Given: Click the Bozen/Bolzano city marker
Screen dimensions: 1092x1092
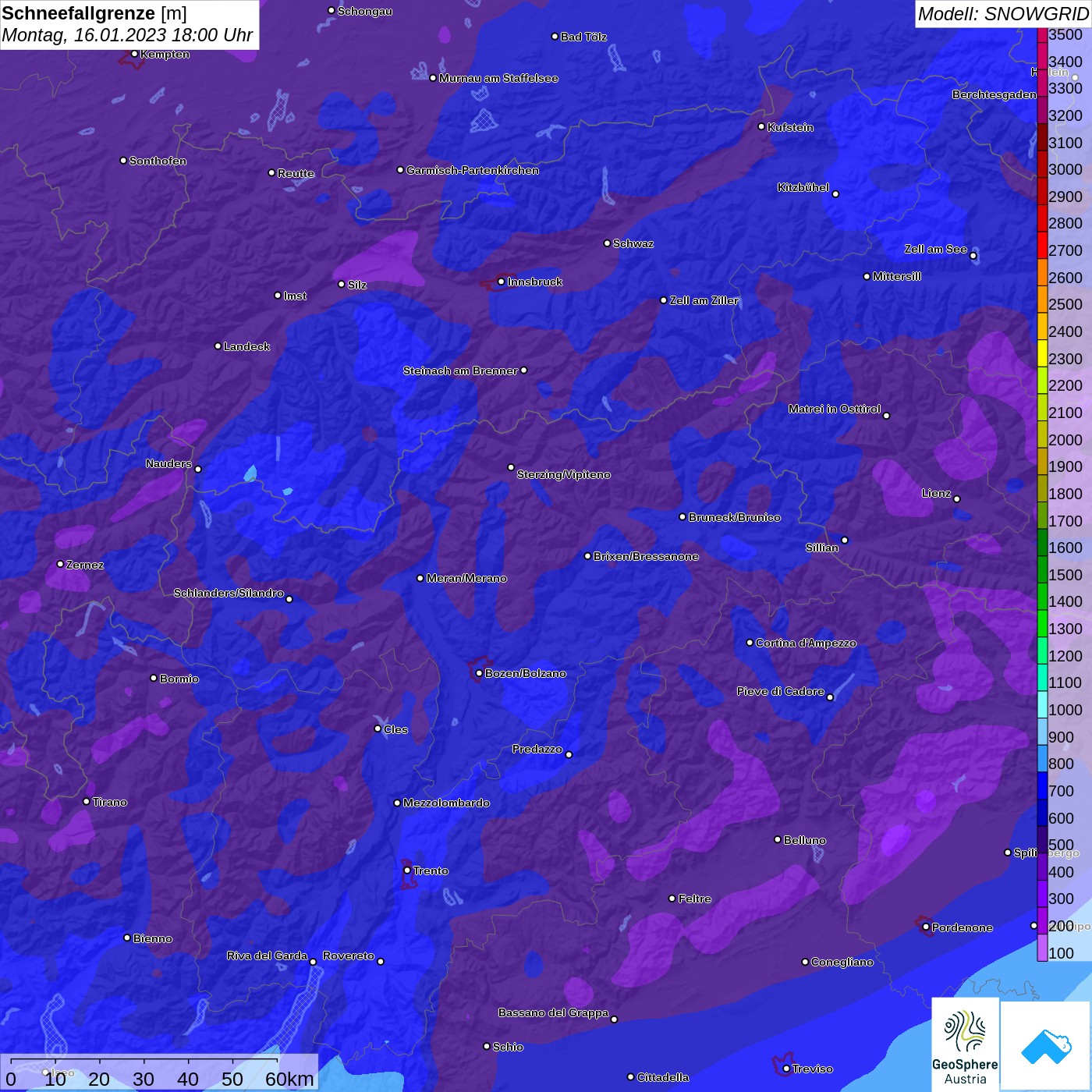Looking at the screenshot, I should pyautogui.click(x=479, y=673).
